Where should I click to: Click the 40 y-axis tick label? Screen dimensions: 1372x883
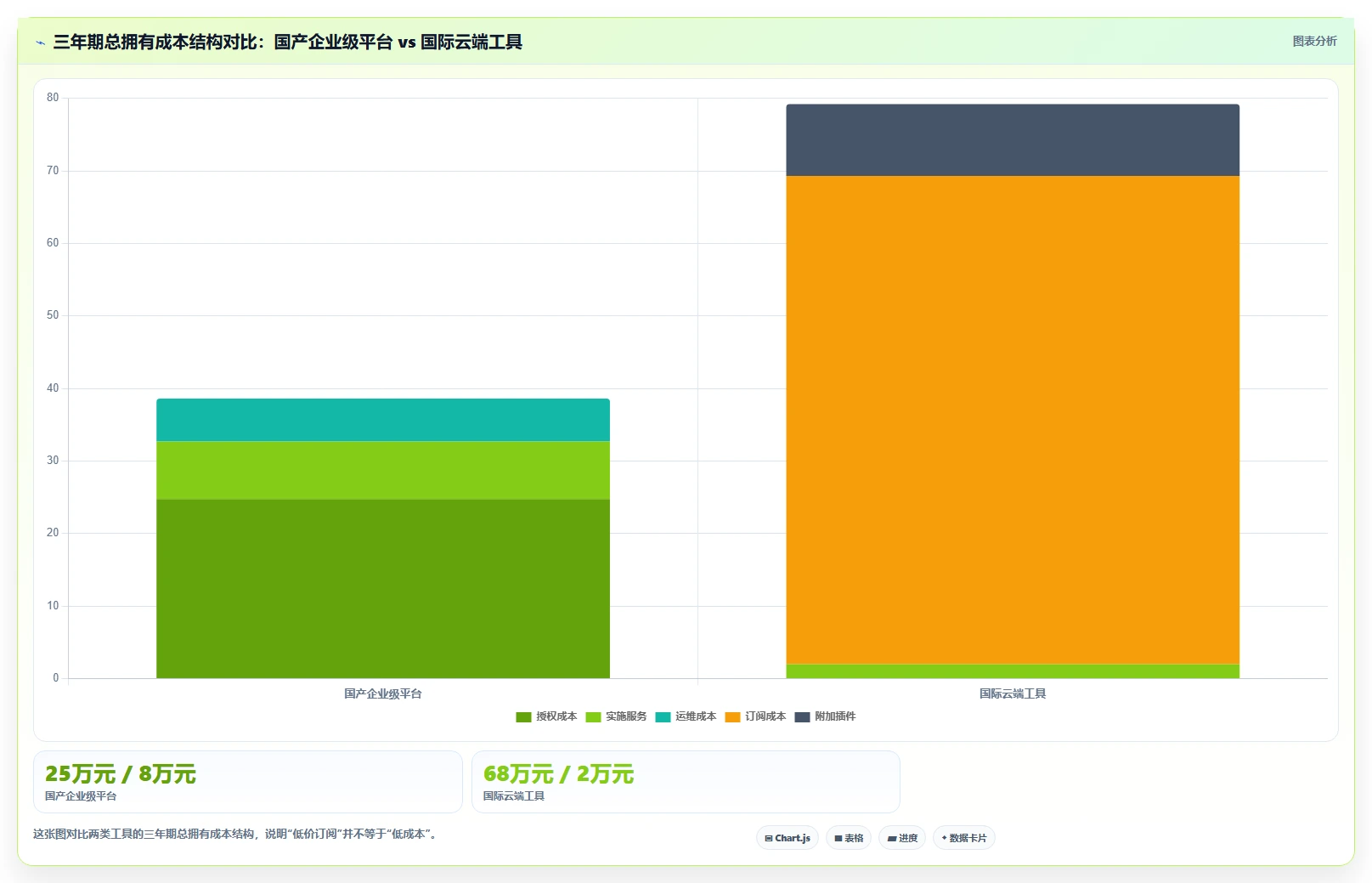click(53, 388)
